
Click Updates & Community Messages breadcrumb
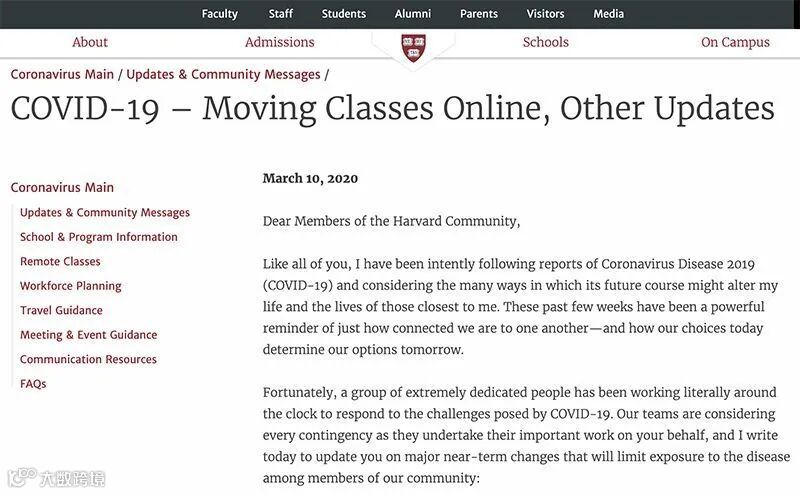tap(223, 74)
